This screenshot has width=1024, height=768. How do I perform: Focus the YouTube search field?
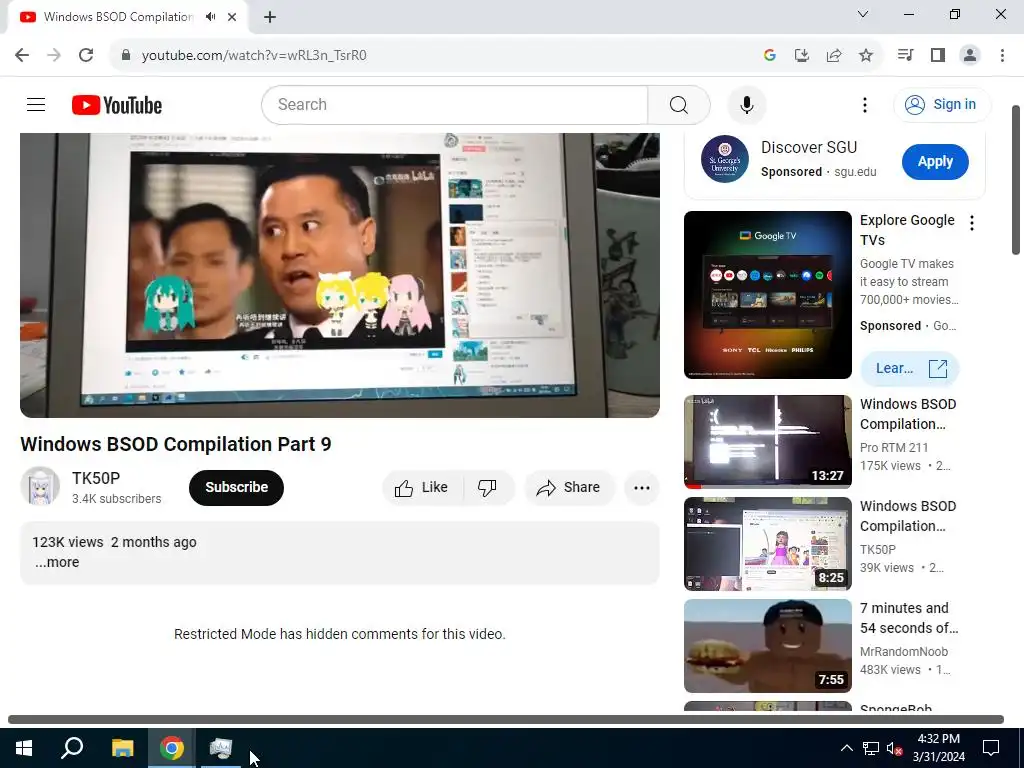[x=455, y=104]
